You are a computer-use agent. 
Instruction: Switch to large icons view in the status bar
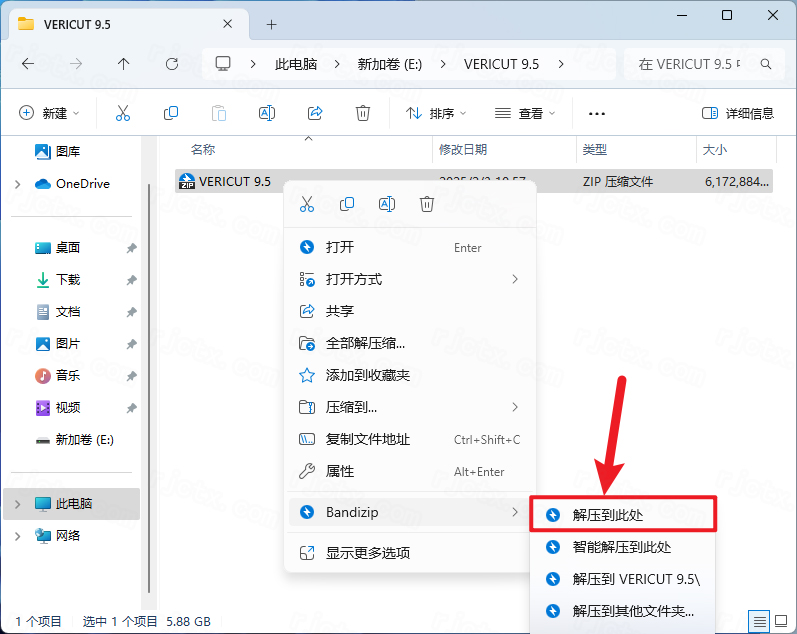pos(781,621)
